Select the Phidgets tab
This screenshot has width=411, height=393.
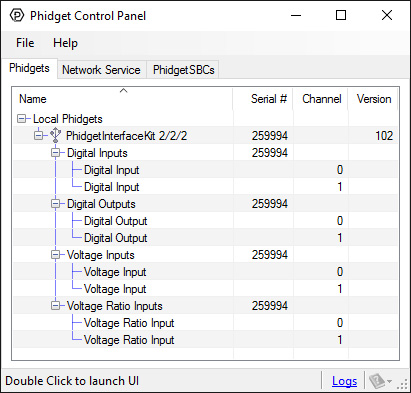pos(29,68)
